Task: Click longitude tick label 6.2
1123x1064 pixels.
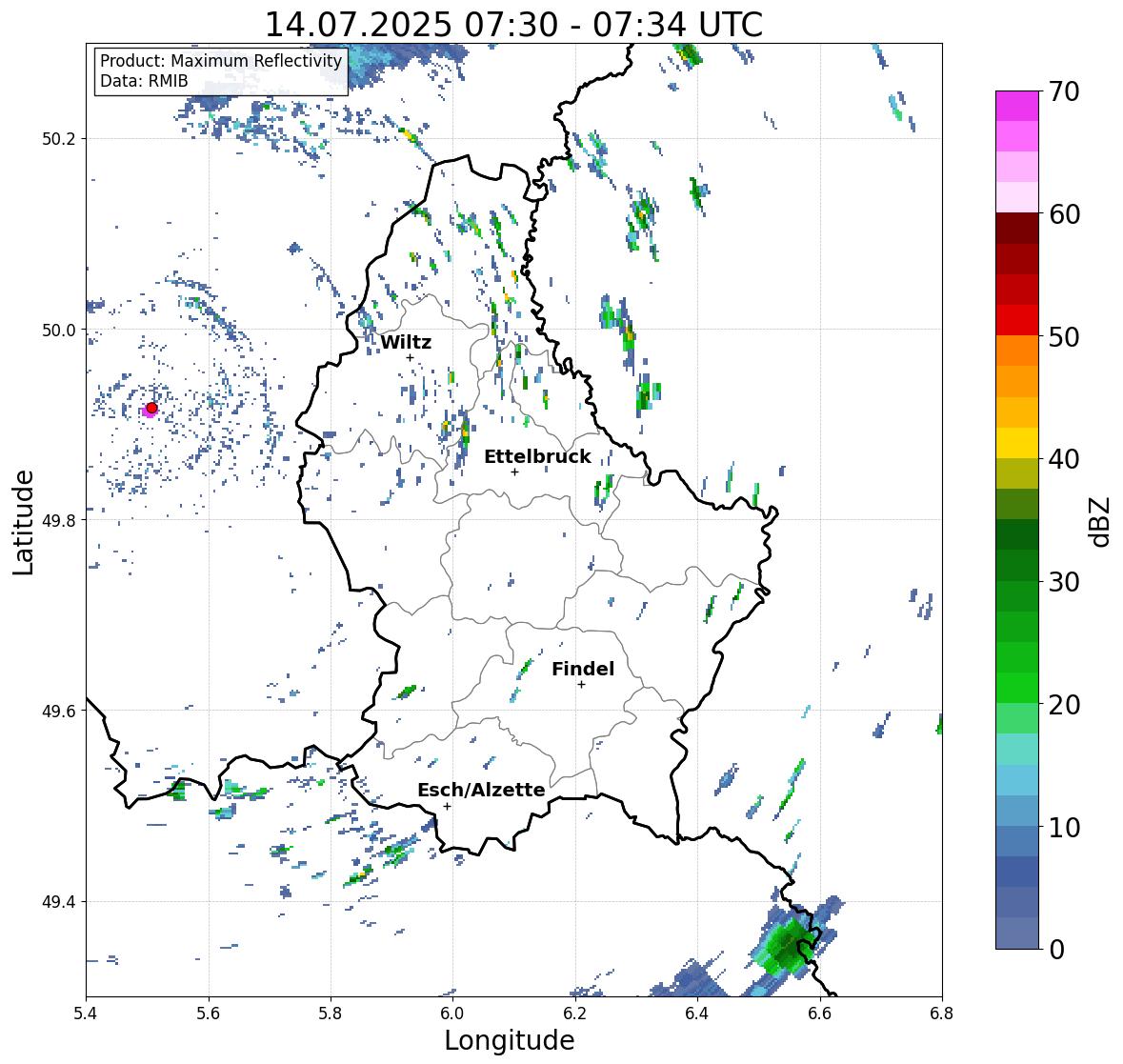Action: 575,1014
